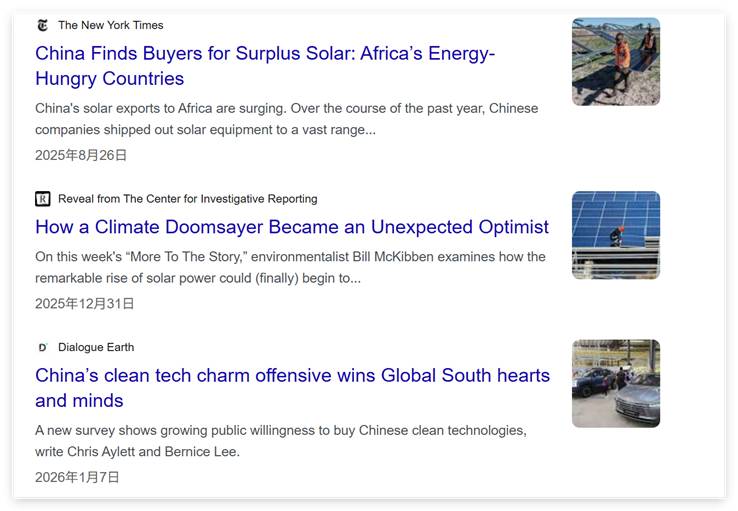Open the solar workers article thumbnail
The height and width of the screenshot is (511, 738).
pos(615,61)
